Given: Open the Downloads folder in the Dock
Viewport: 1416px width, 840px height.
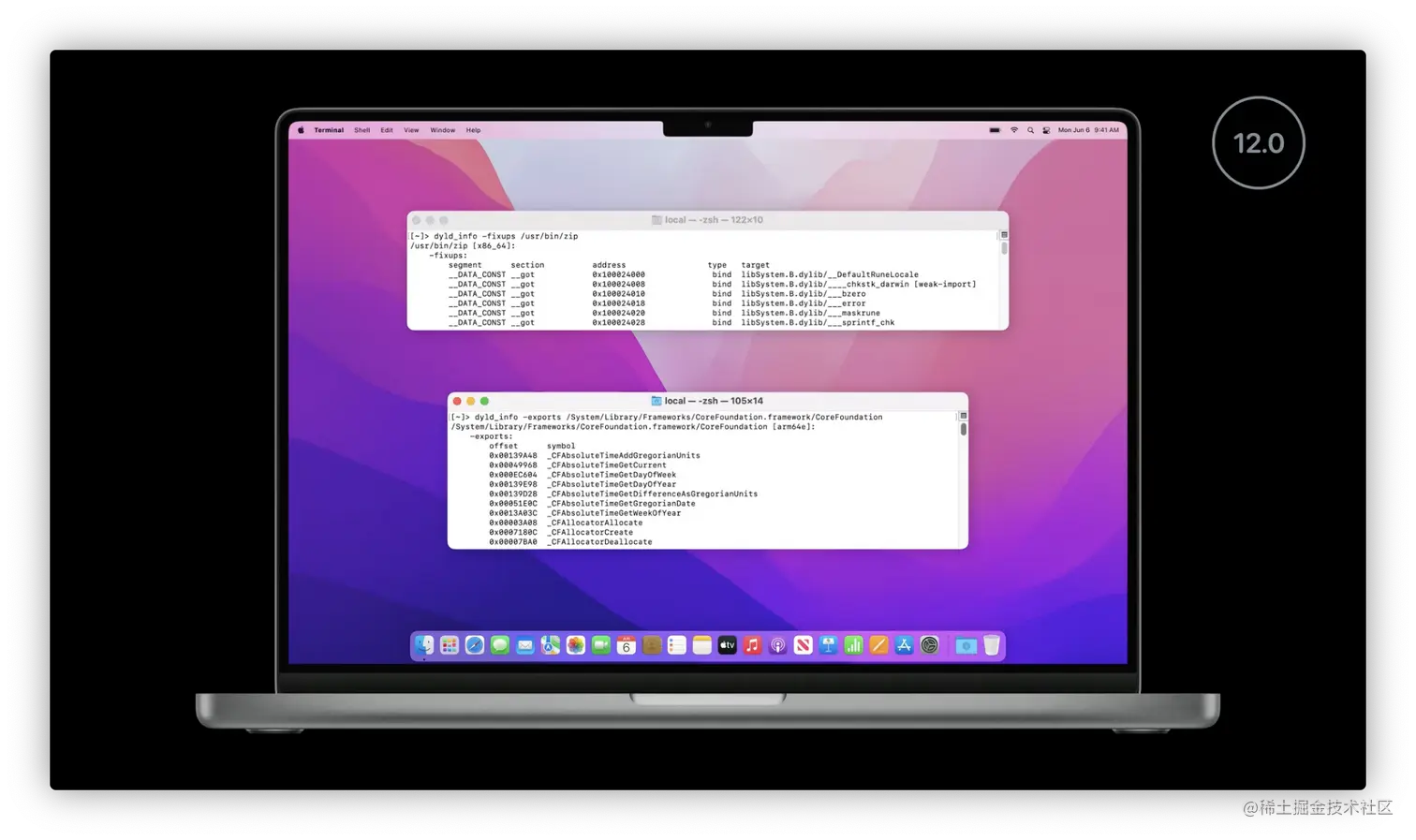Looking at the screenshot, I should (x=966, y=645).
